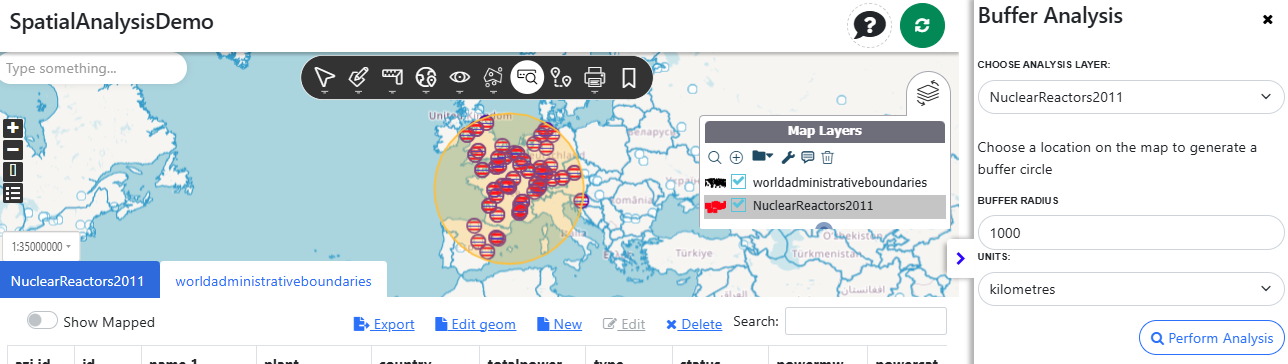Open the print map tool
Image resolution: width=1288 pixels, height=364 pixels.
tap(595, 77)
